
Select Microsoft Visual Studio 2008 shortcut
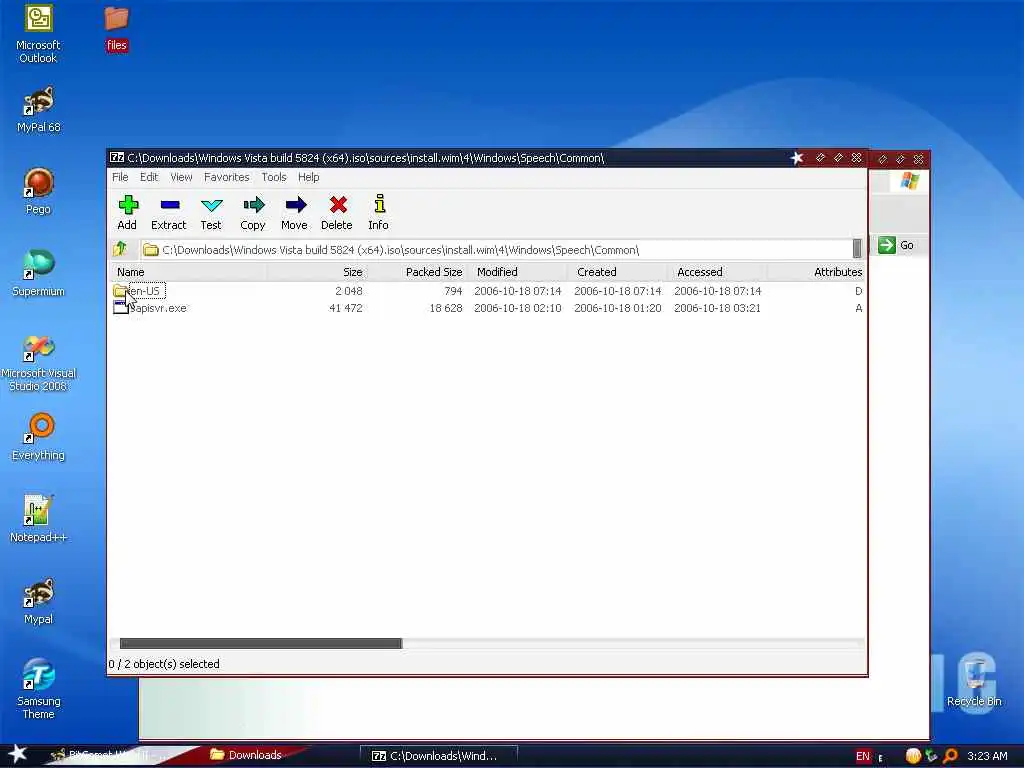pos(39,363)
